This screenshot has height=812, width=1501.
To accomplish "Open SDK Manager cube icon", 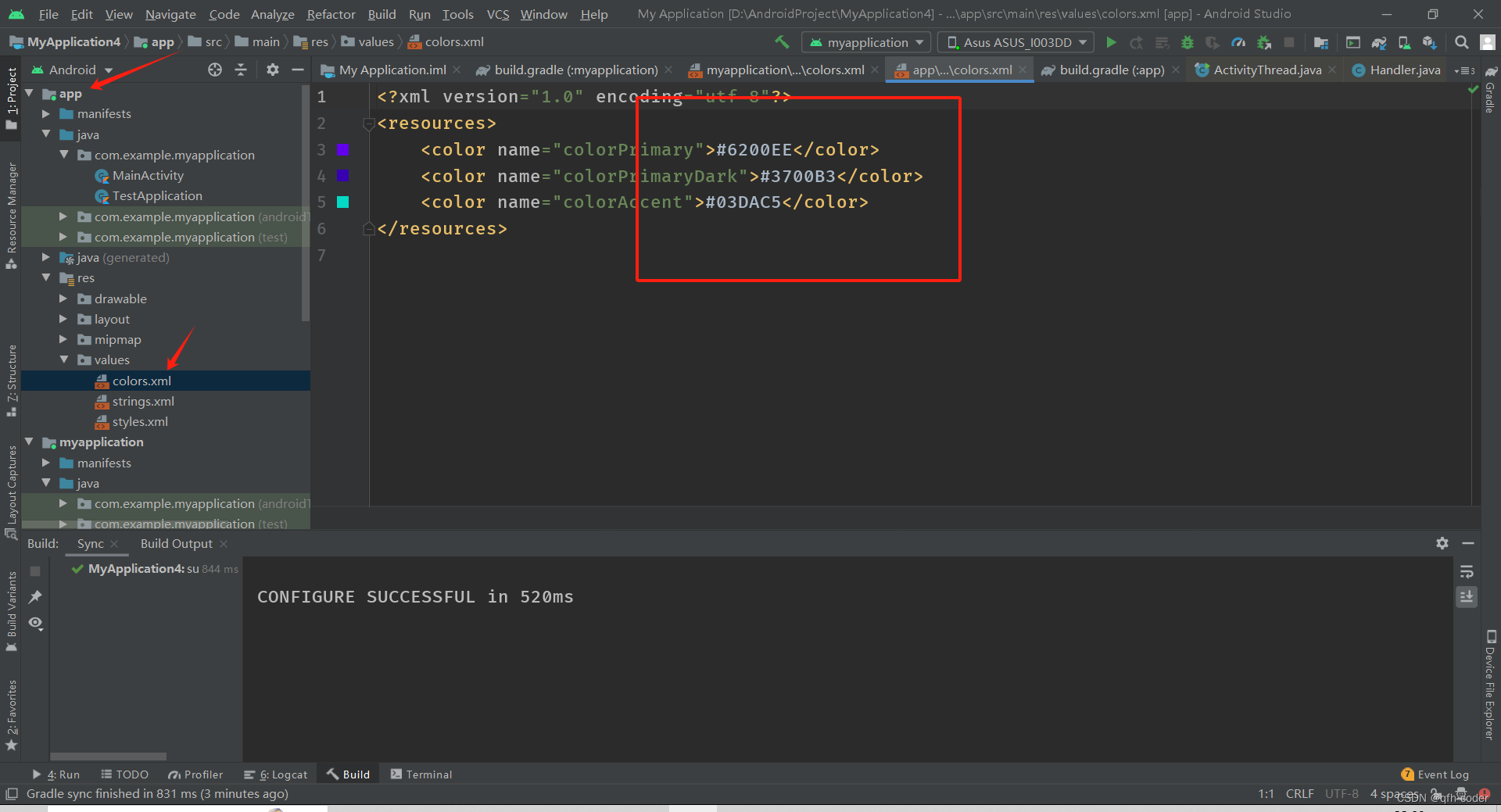I will tap(1430, 42).
